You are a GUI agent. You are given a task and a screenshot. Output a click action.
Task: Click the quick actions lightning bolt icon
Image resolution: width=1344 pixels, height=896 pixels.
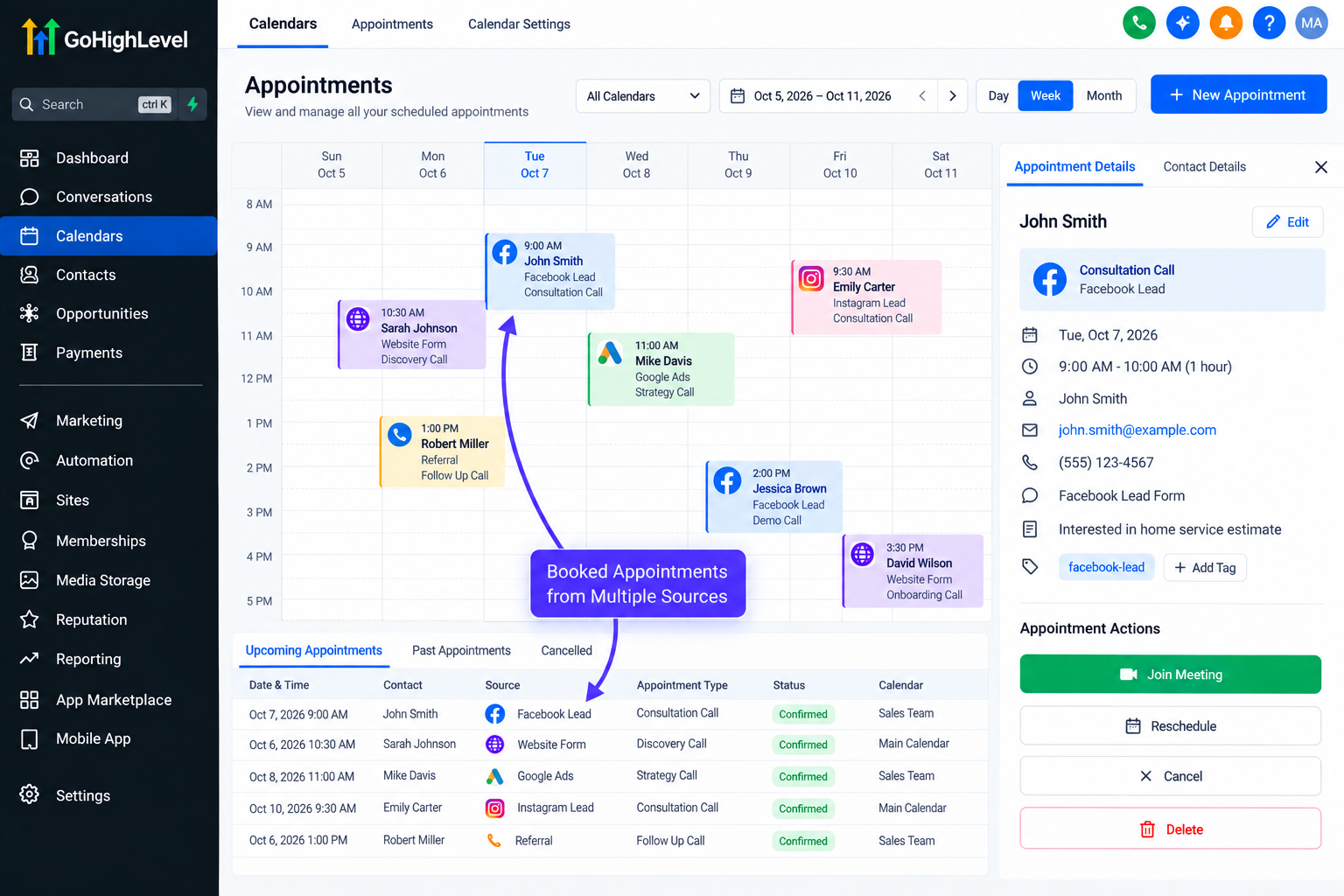(x=192, y=104)
